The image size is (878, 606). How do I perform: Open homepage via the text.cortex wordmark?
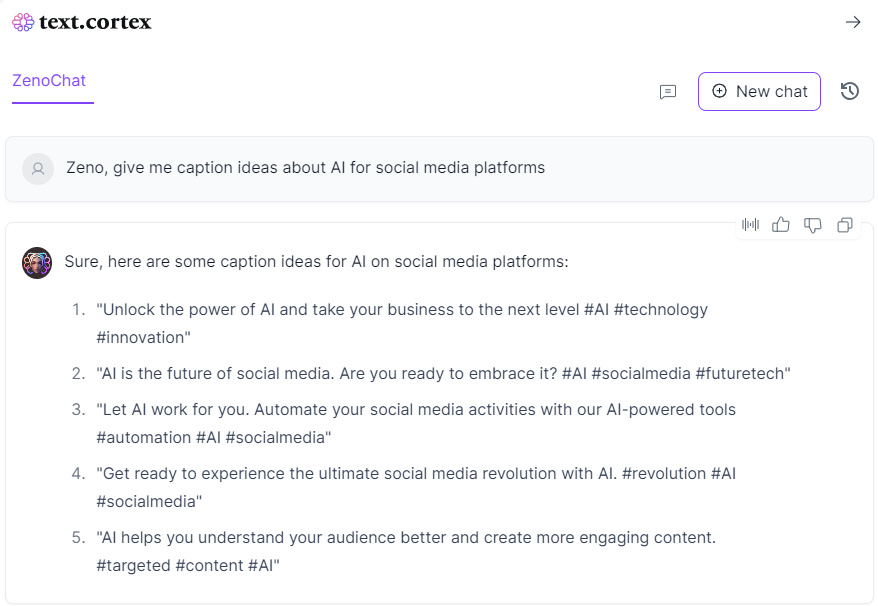(93, 21)
